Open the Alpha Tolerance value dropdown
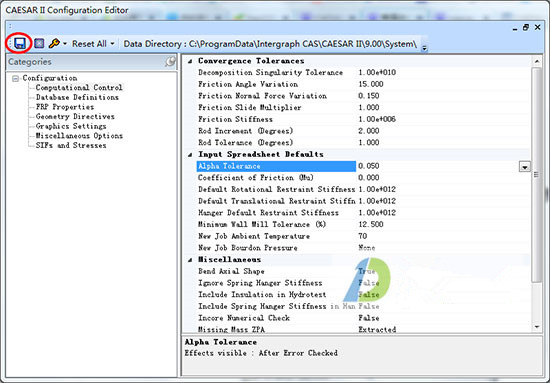Viewport: 550px width, 383px height. click(525, 167)
